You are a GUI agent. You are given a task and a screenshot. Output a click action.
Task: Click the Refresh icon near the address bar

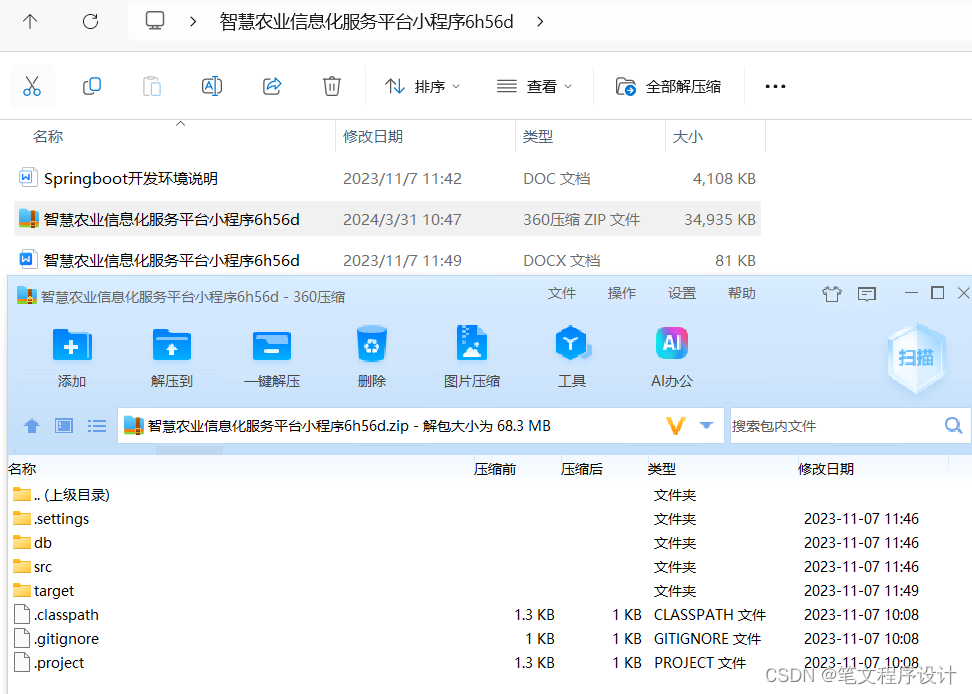90,22
